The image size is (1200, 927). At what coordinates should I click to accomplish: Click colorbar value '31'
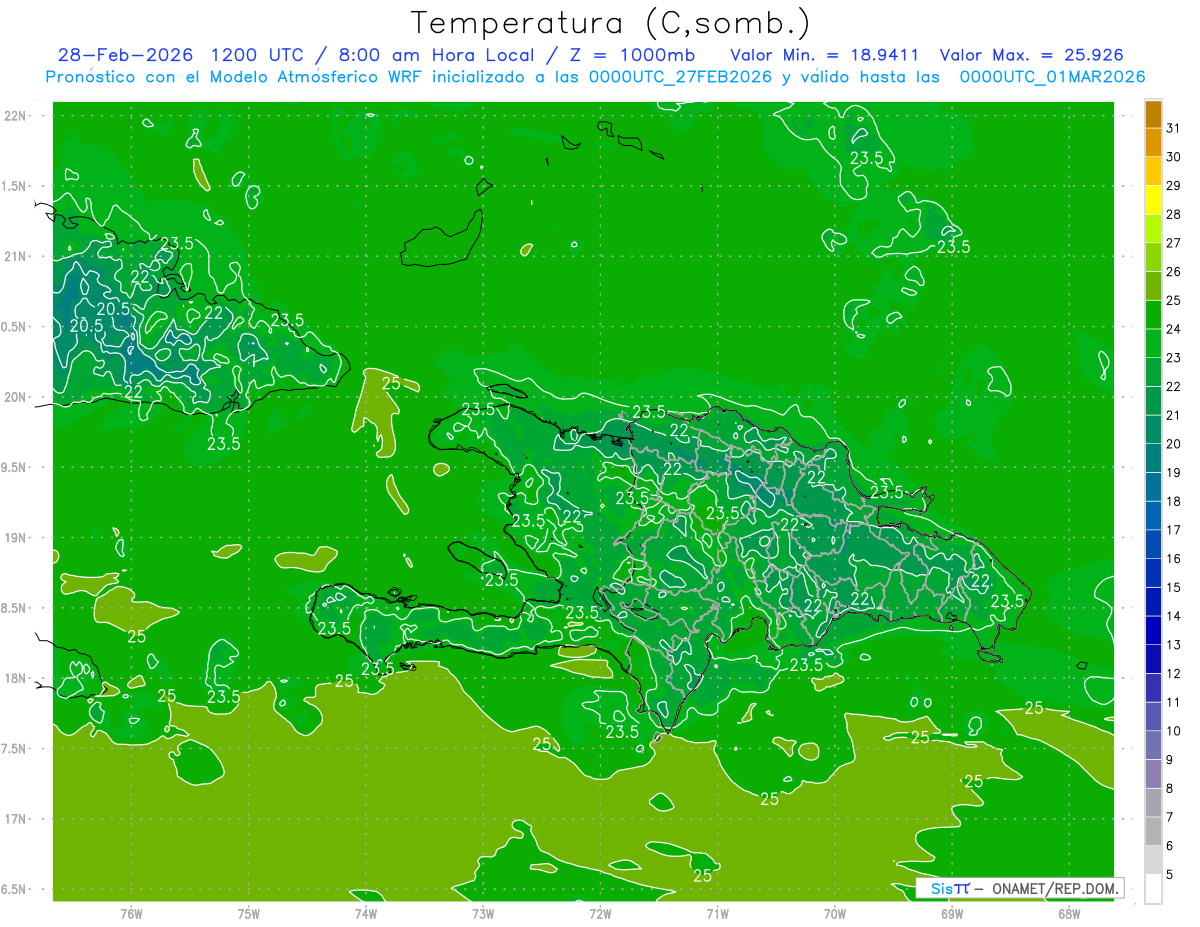(1174, 128)
